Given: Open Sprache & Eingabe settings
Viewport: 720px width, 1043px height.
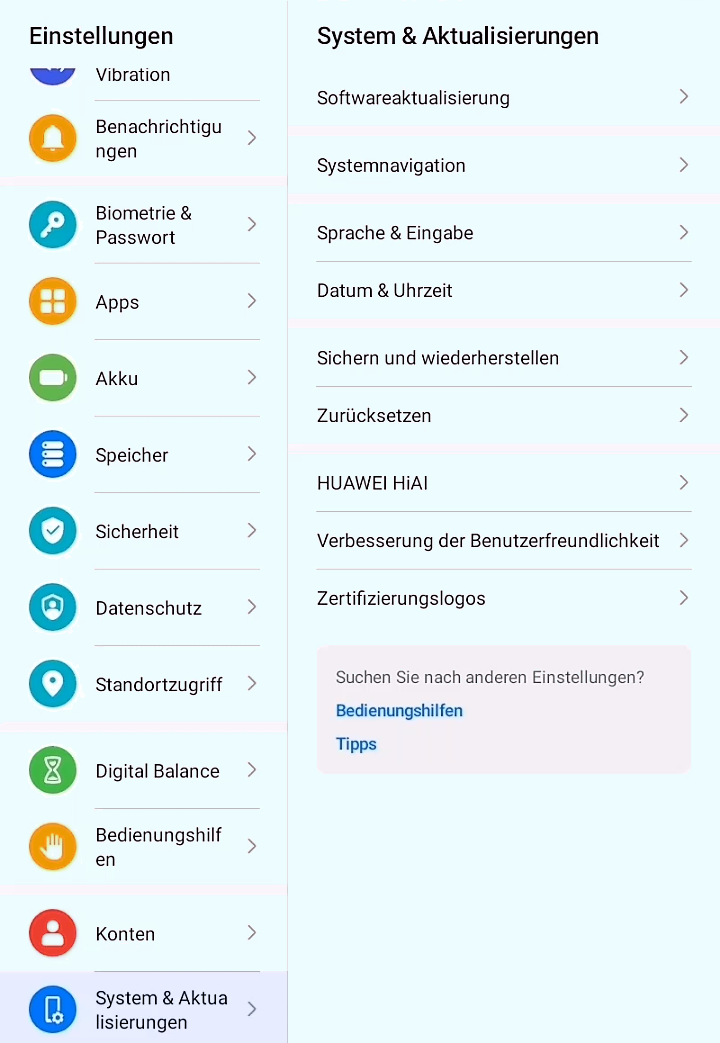Looking at the screenshot, I should 395,233.
